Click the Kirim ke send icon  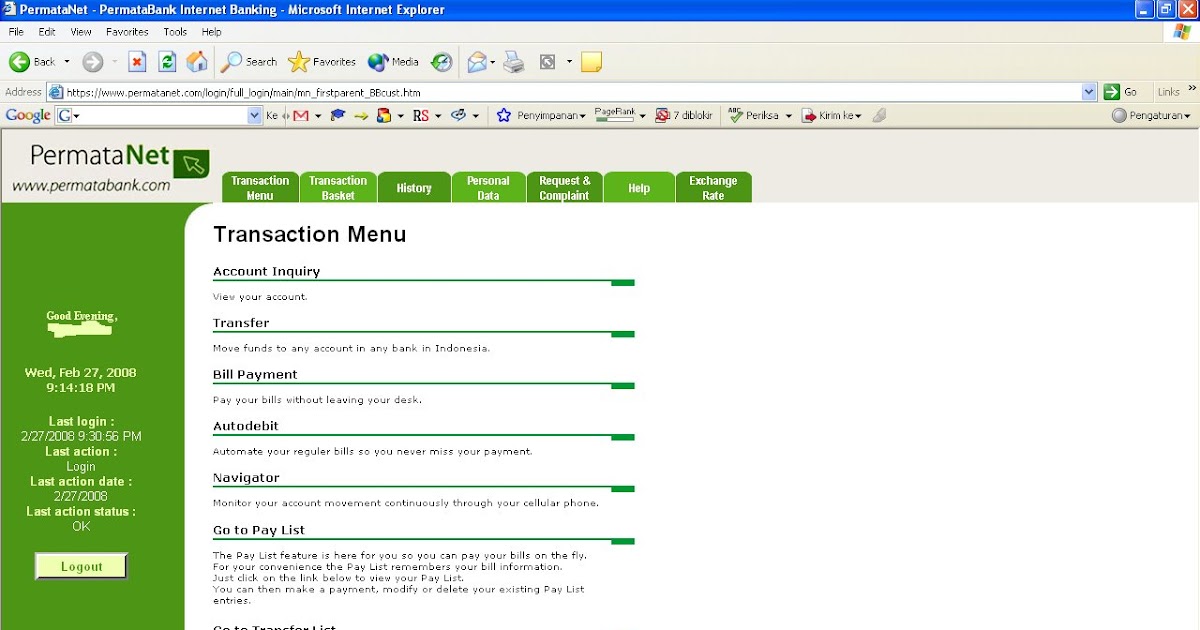[x=810, y=116]
